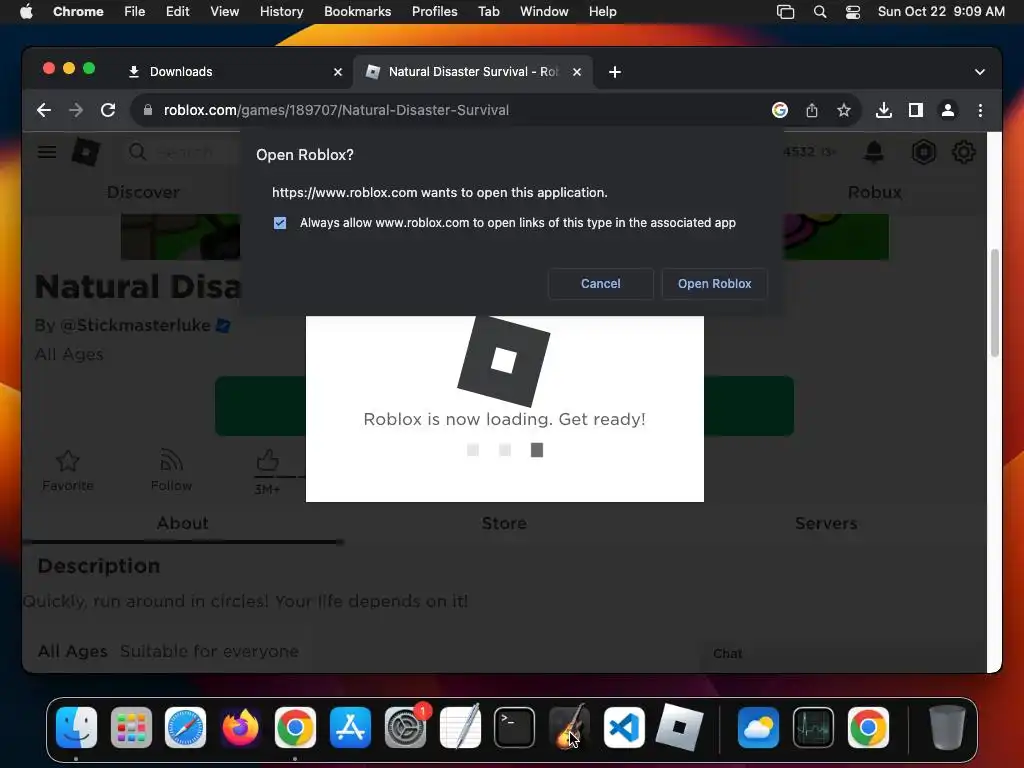
Task: Close the Natural Disaster Survival tab
Action: 577,72
